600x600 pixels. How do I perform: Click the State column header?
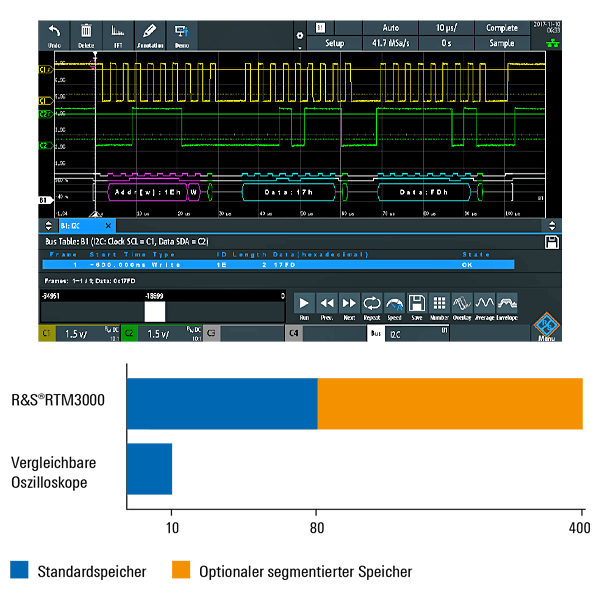(x=476, y=254)
